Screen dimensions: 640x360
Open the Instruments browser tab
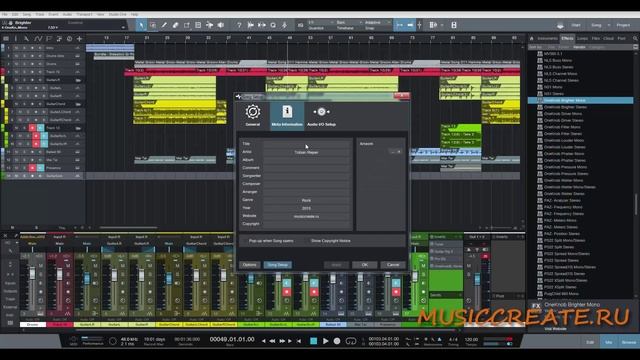coord(547,38)
